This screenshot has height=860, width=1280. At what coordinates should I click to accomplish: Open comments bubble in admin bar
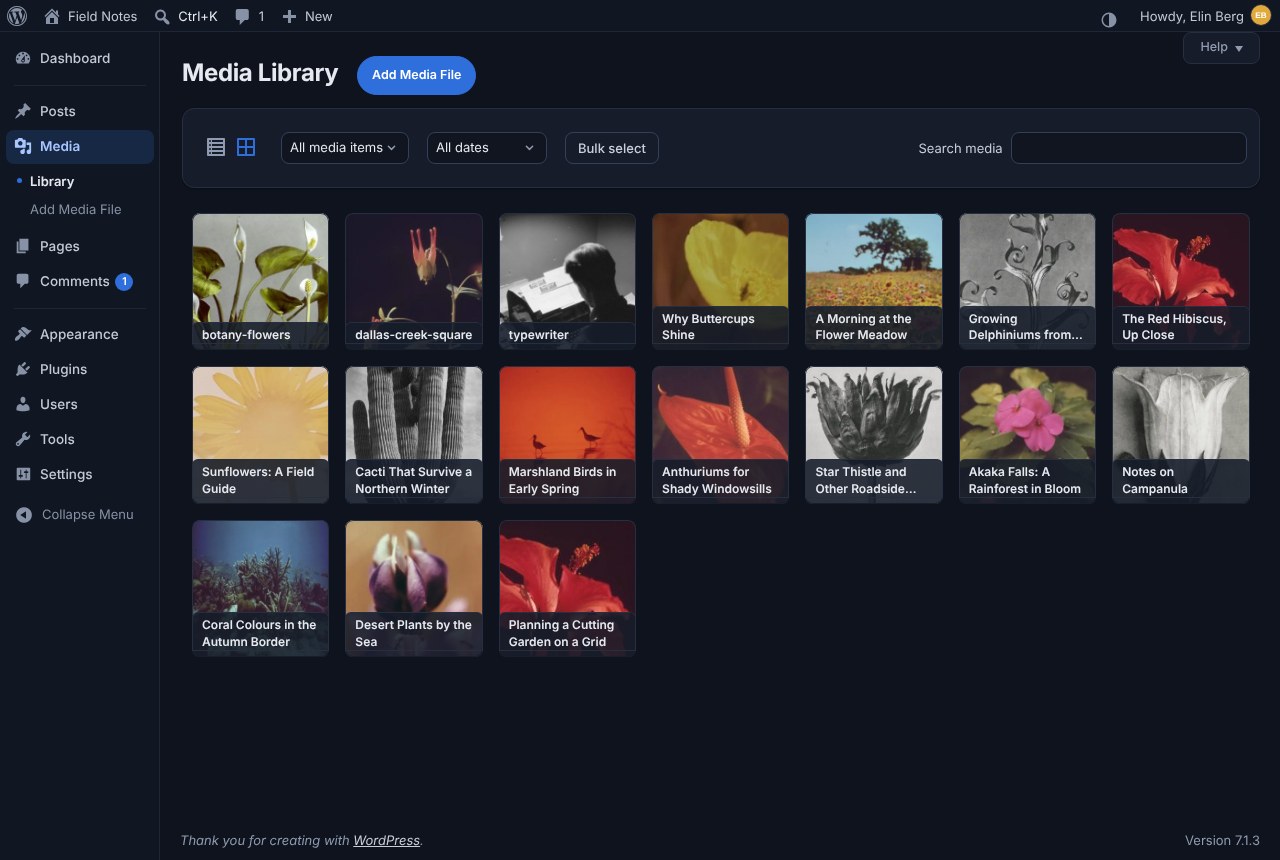(x=250, y=16)
